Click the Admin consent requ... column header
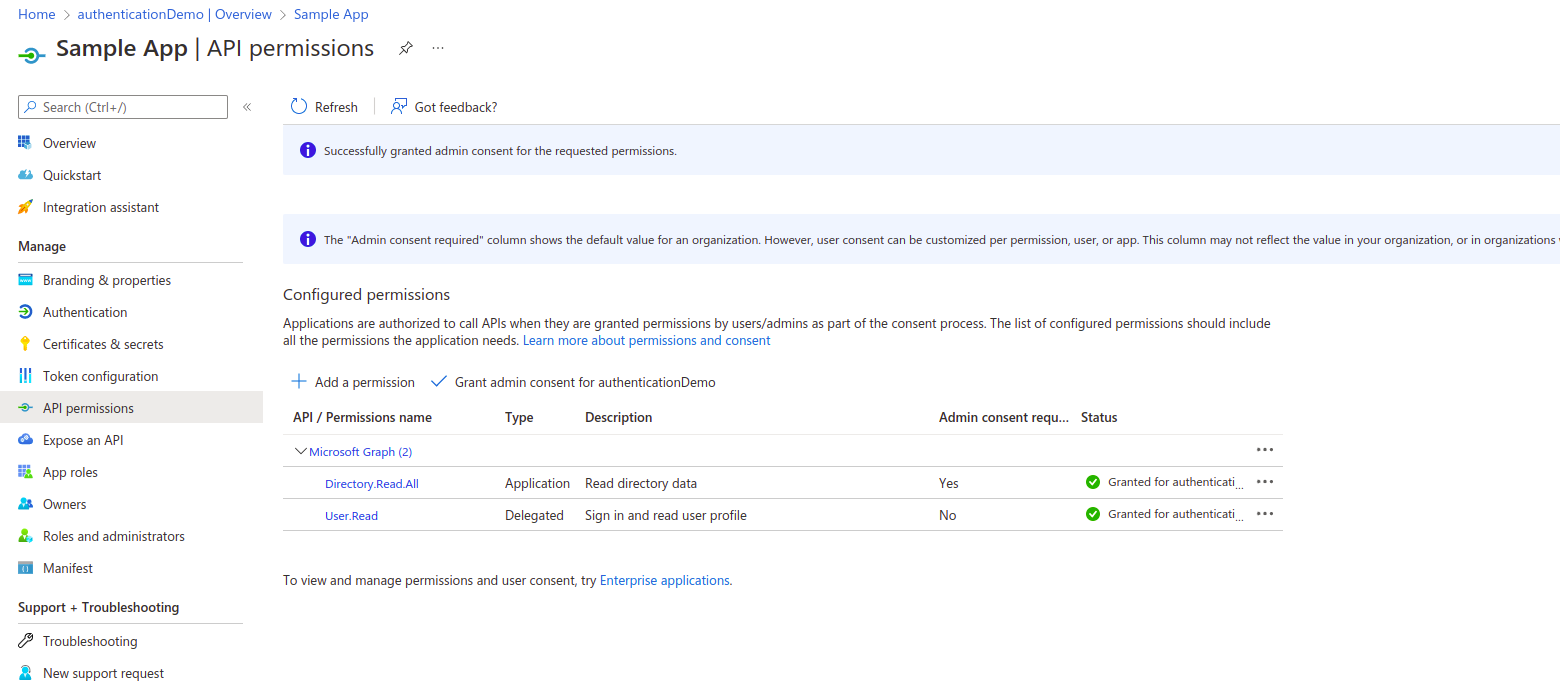This screenshot has width=1560, height=693. pyautogui.click(x=1004, y=417)
